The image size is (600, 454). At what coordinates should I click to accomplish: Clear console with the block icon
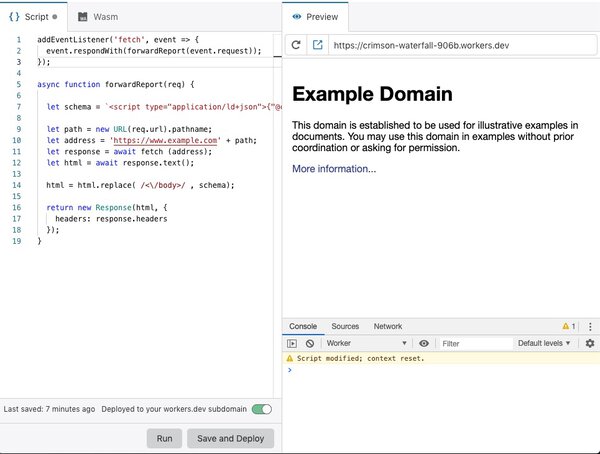tap(310, 343)
